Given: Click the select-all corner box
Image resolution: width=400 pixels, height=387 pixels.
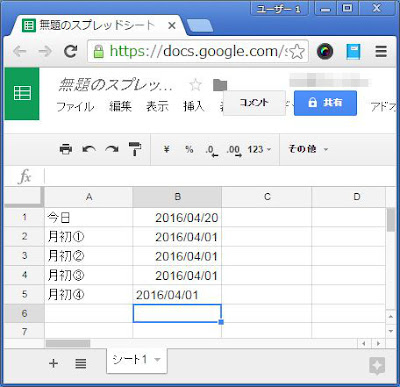Looking at the screenshot, I should [24, 197].
